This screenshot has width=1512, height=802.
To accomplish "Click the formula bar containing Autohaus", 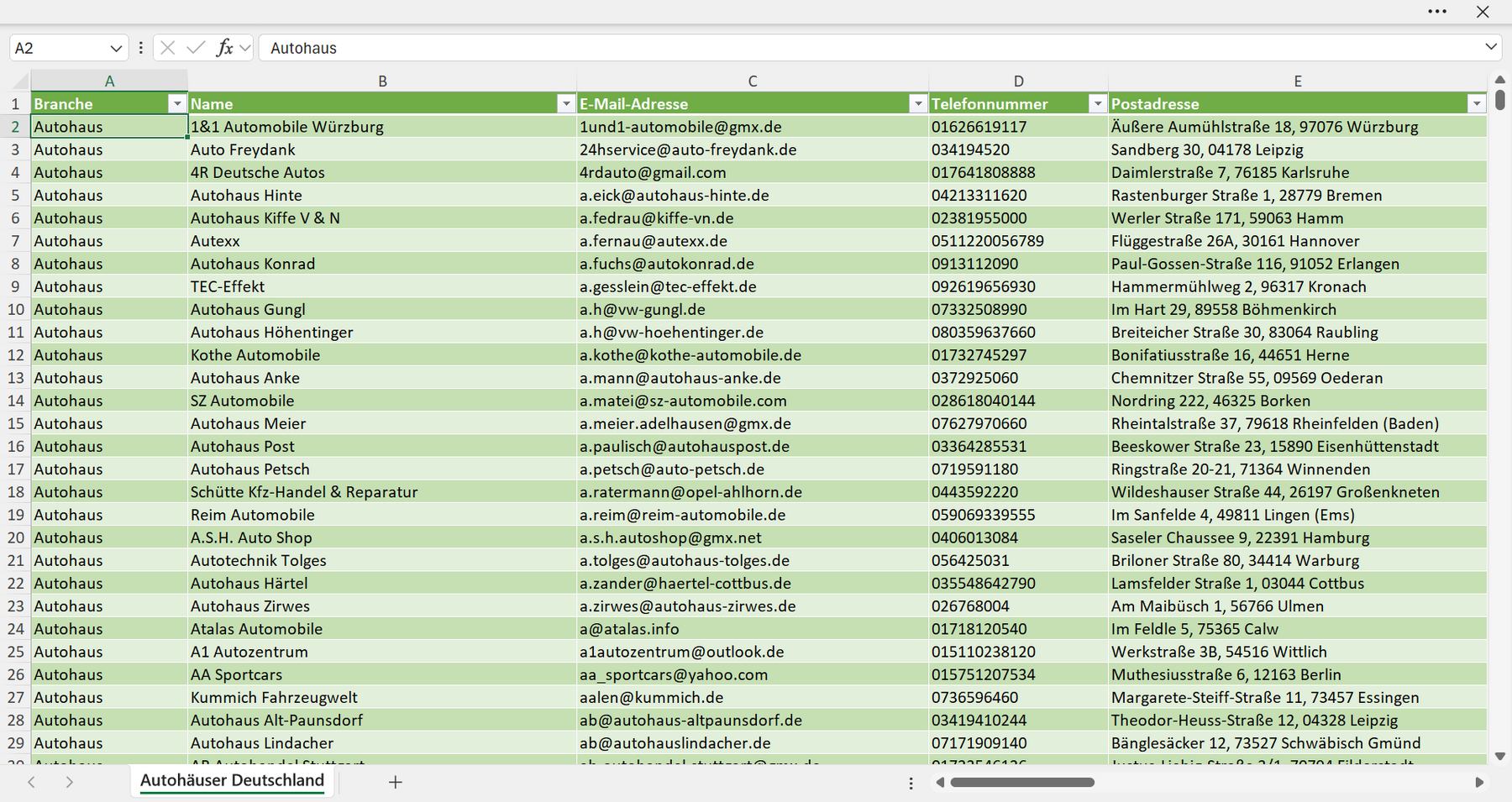I will 869,48.
